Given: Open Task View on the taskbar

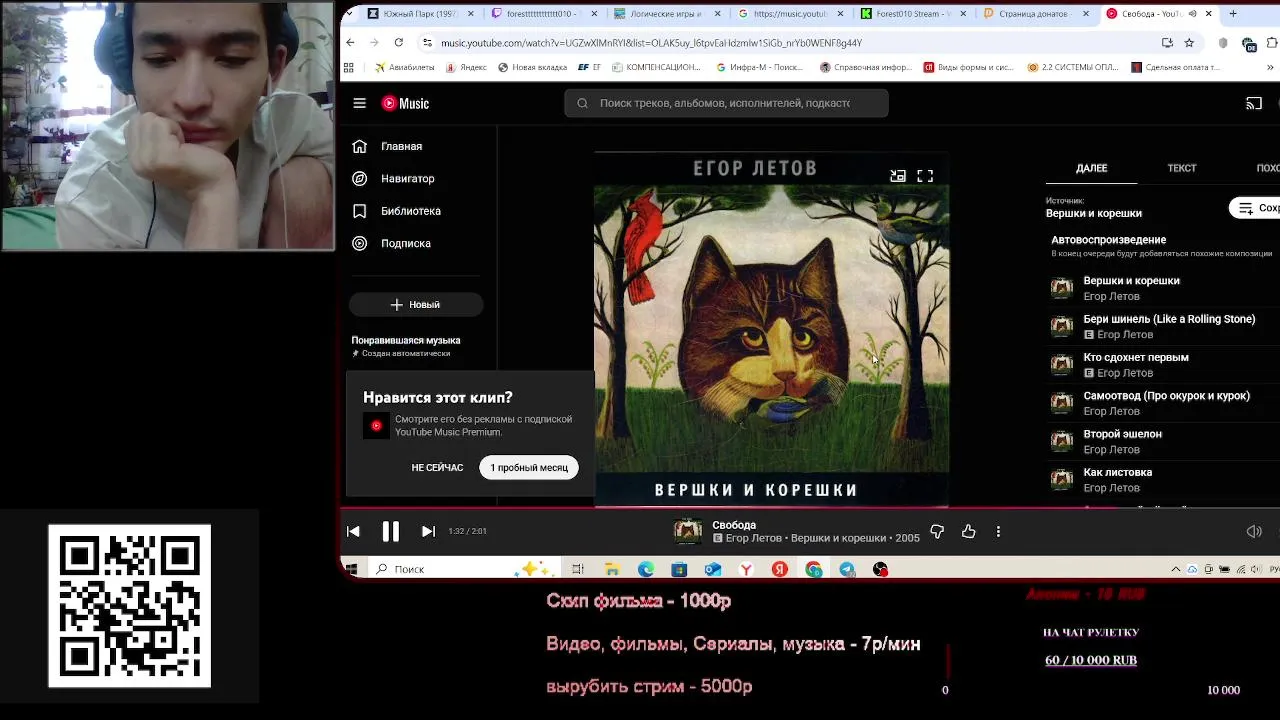Looking at the screenshot, I should pyautogui.click(x=577, y=569).
